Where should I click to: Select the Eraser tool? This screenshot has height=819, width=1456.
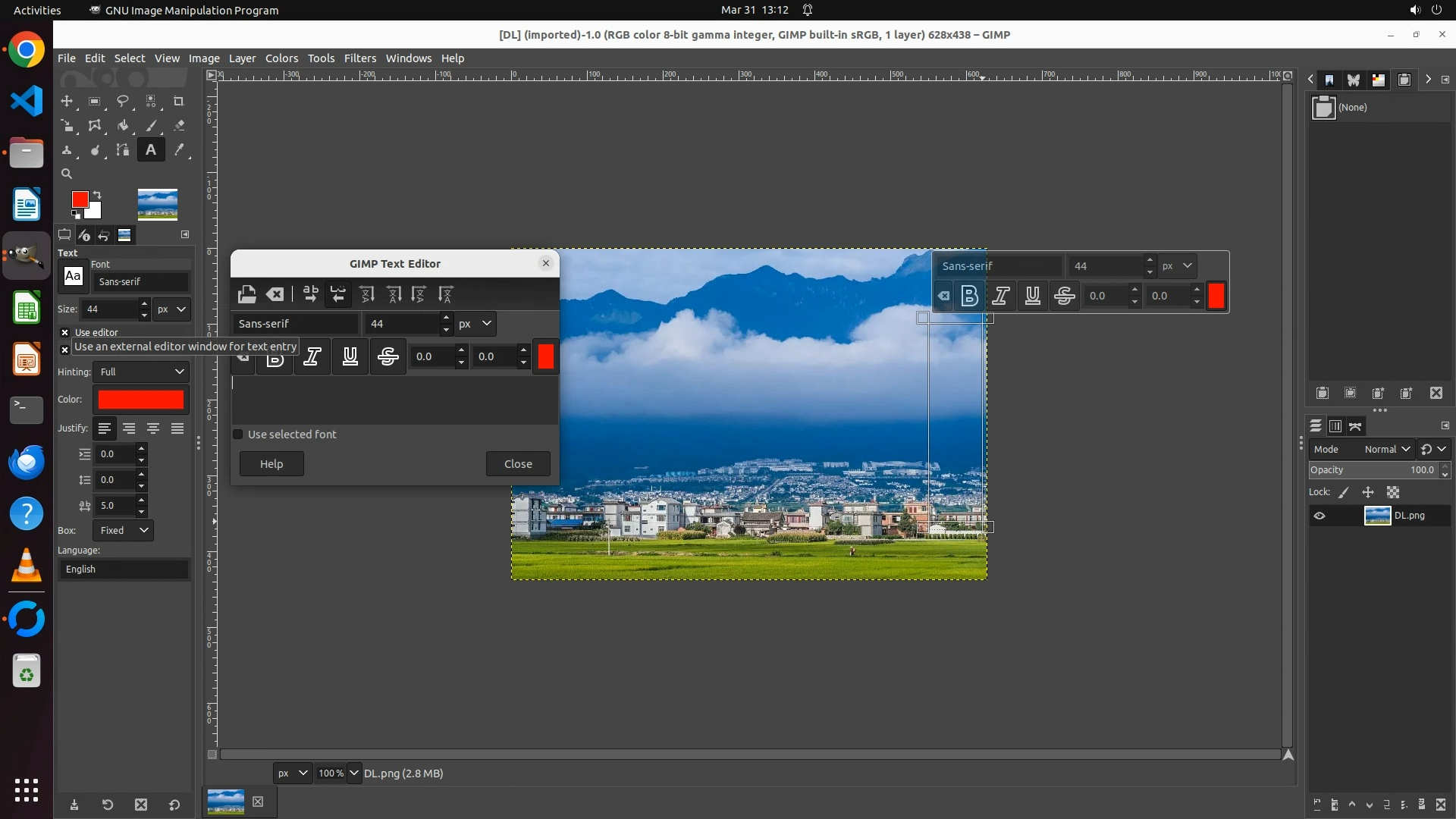pos(179,126)
